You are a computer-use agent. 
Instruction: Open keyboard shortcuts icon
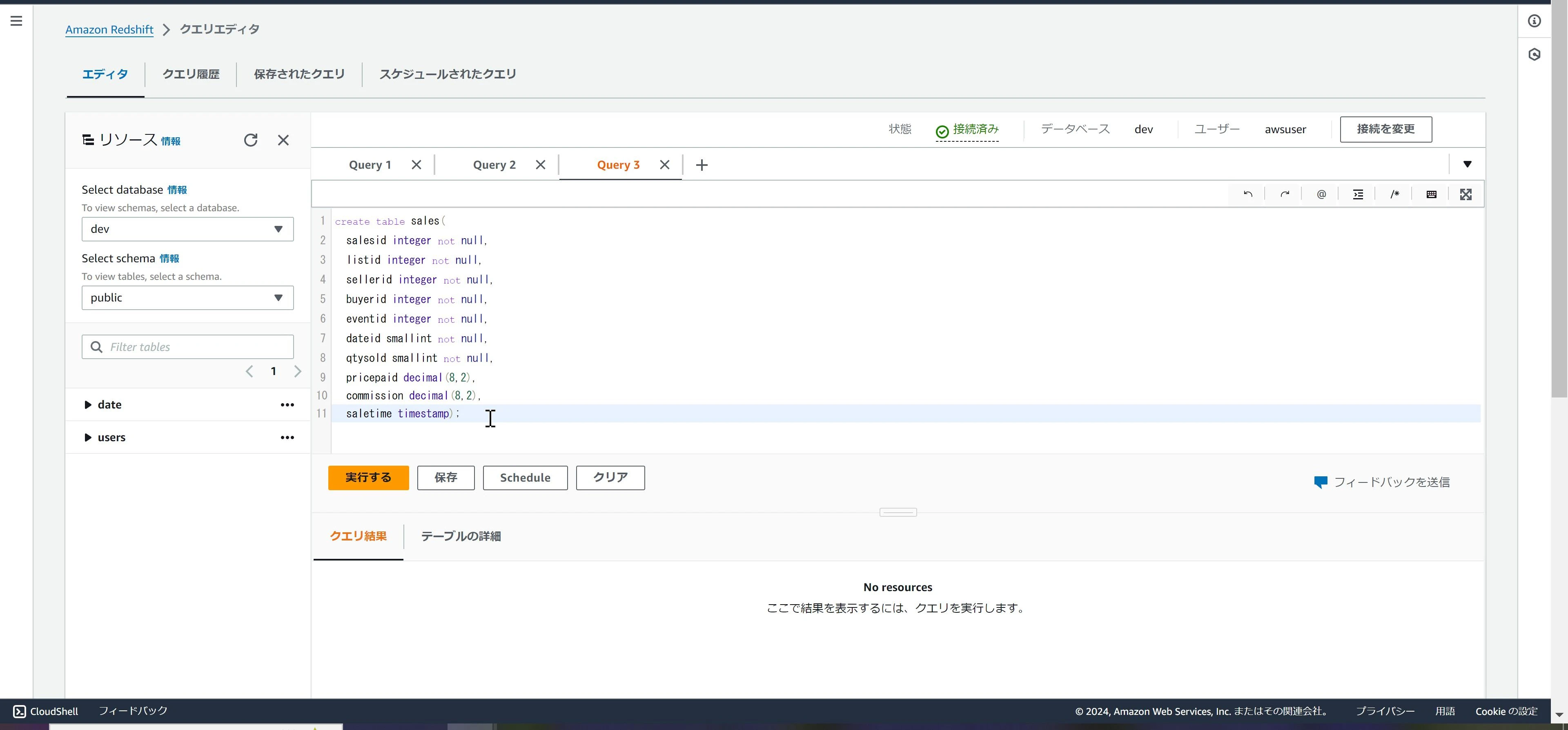pyautogui.click(x=1431, y=194)
